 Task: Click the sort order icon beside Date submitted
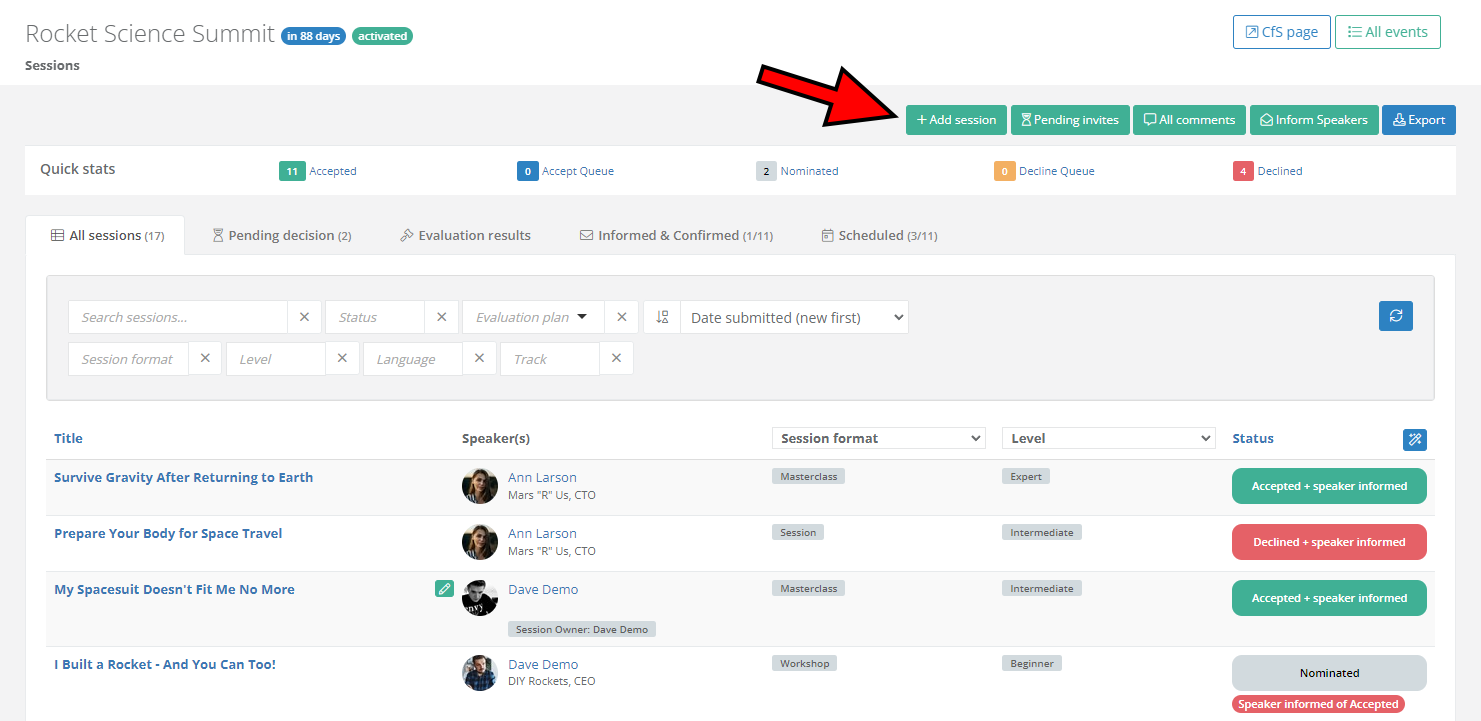662,317
